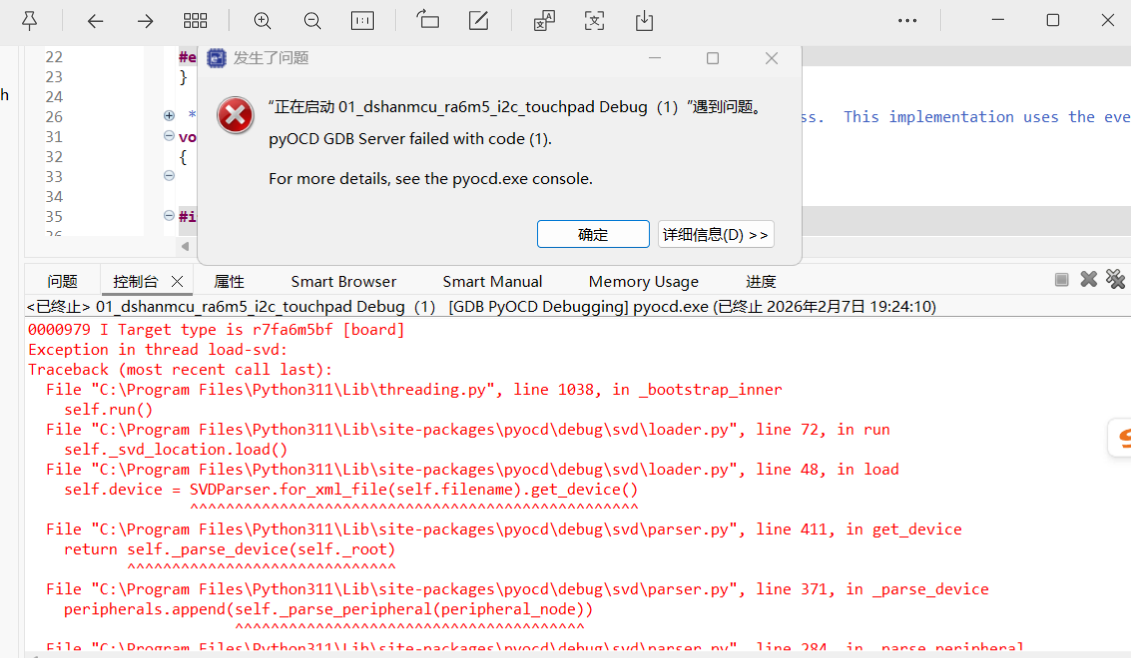The image size is (1131, 658).
Task: Collapse the function block at line 31
Action: point(169,136)
